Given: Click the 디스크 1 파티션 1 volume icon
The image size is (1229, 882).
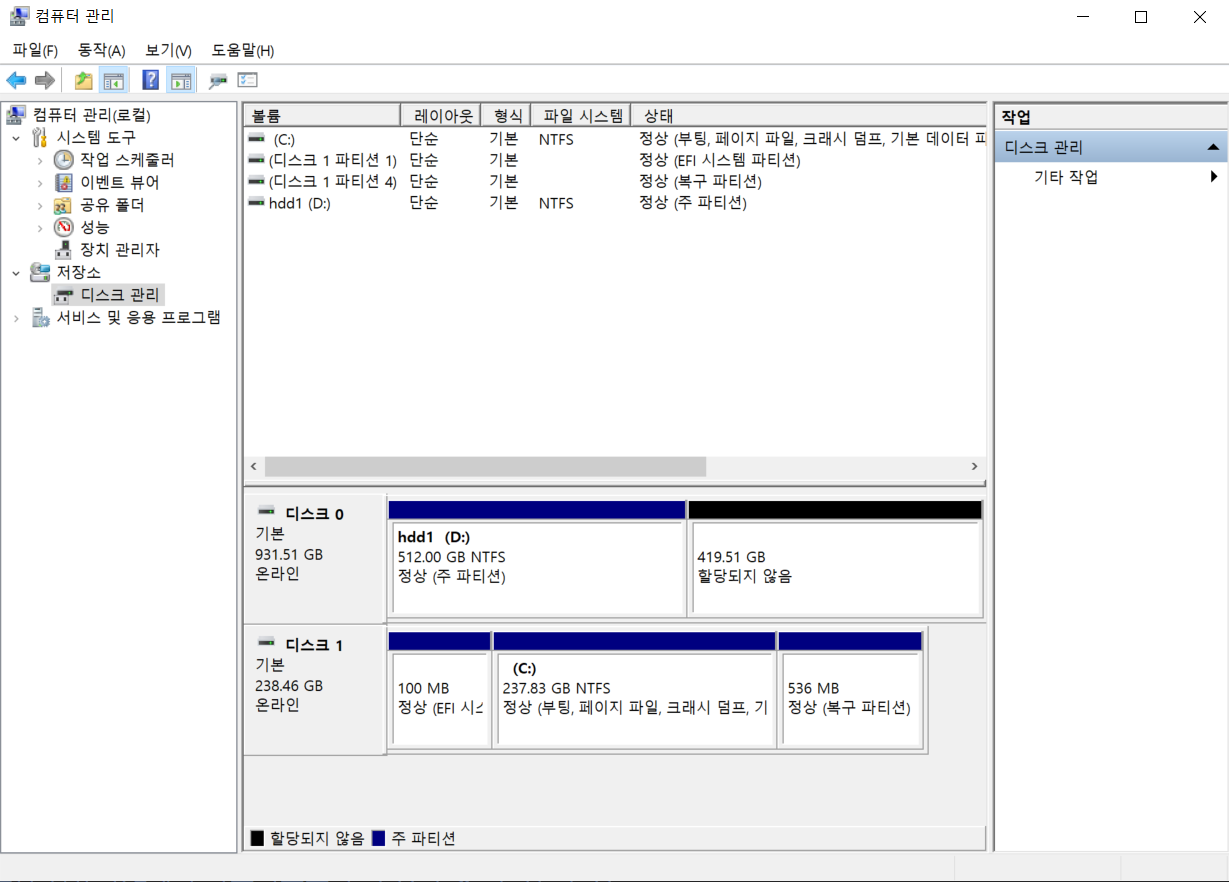Looking at the screenshot, I should [257, 160].
